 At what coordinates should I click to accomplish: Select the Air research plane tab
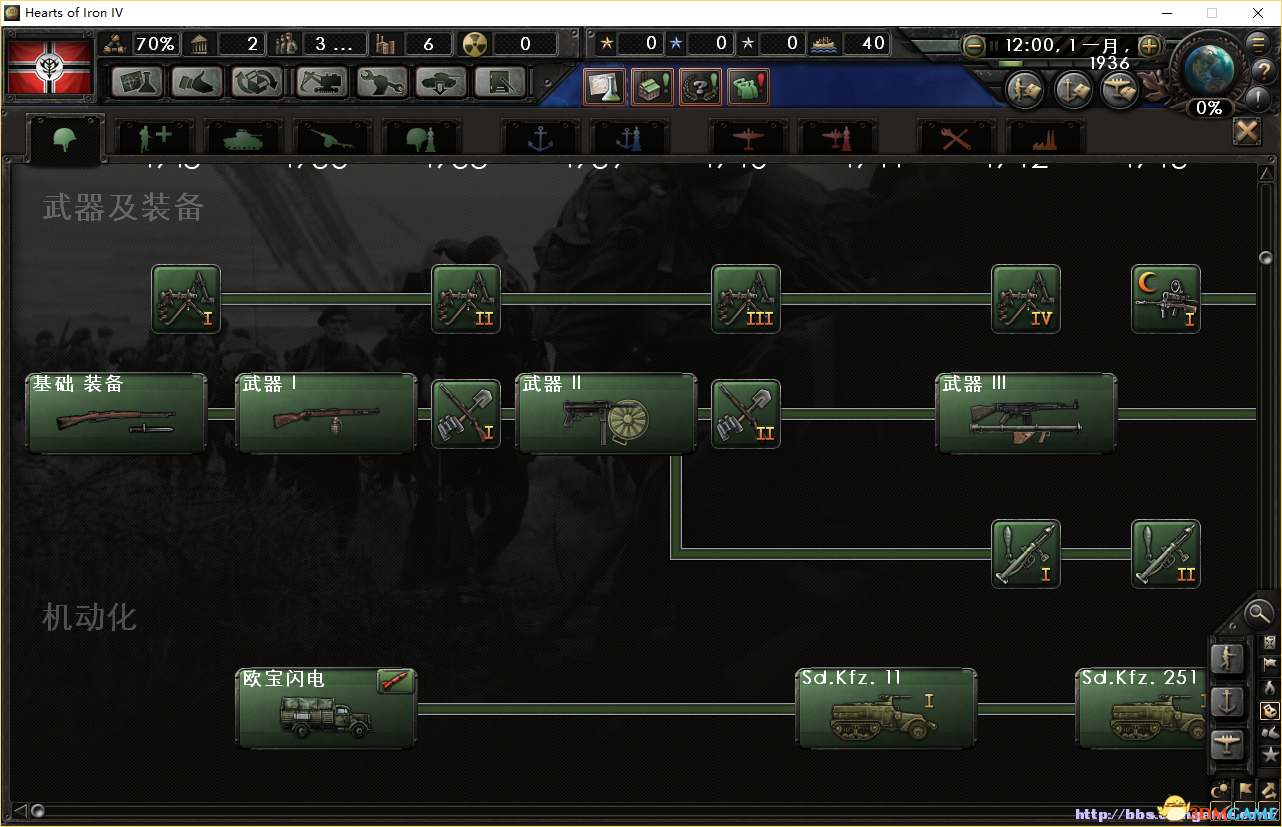point(748,139)
